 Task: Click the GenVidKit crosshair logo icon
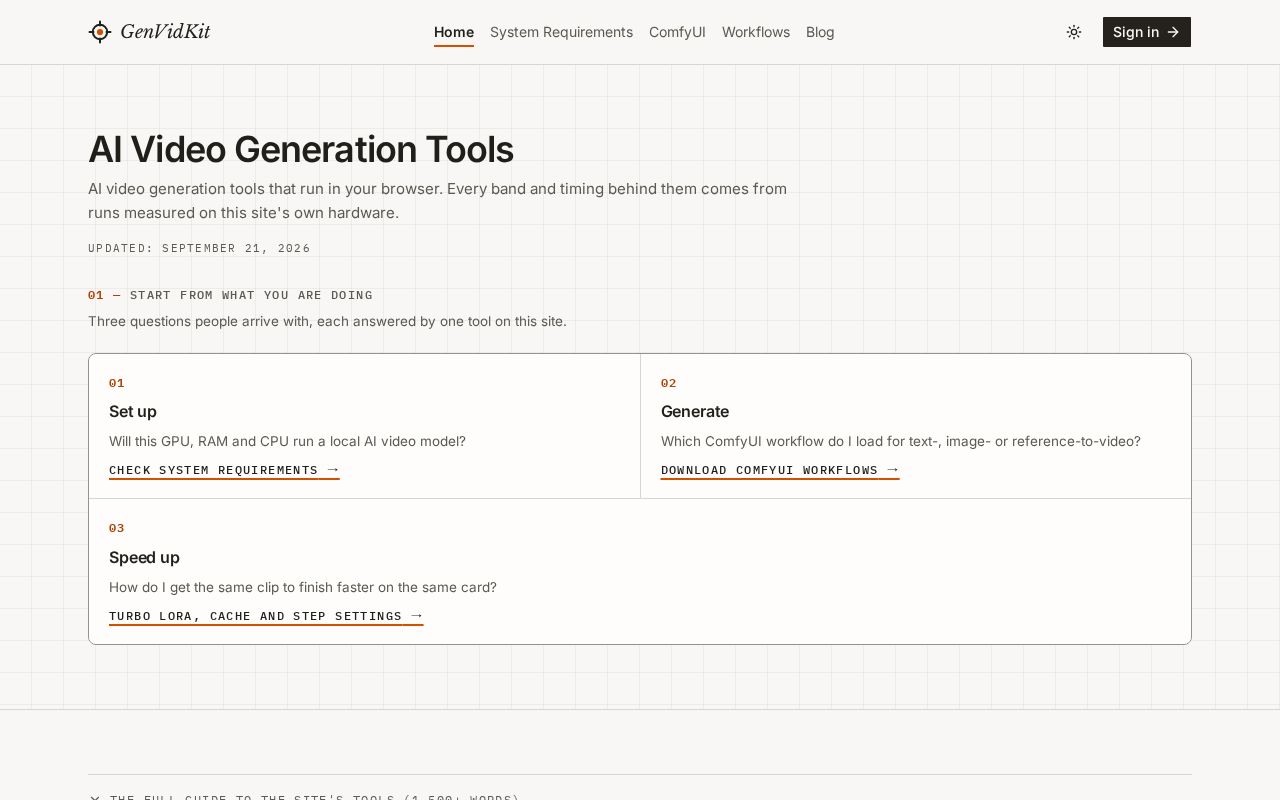(x=99, y=32)
